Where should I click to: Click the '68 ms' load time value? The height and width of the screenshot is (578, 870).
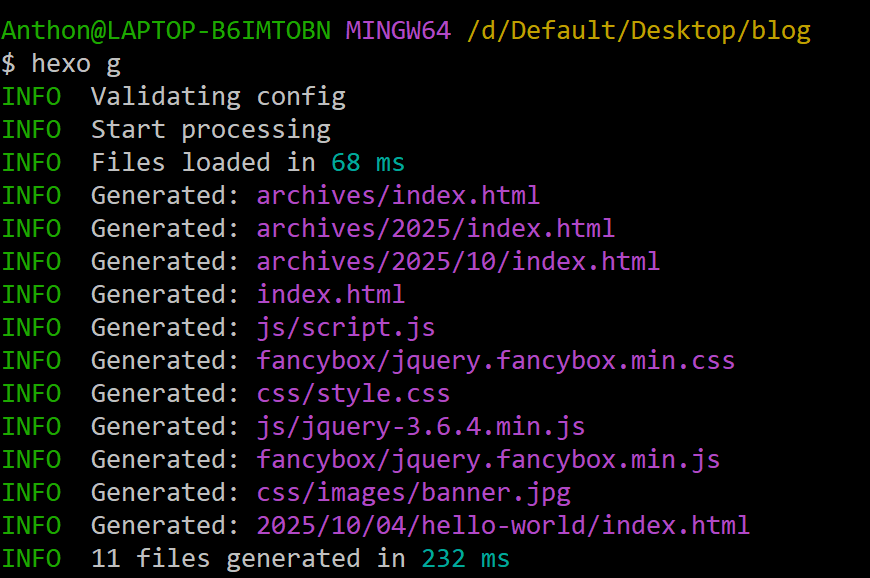pos(368,163)
